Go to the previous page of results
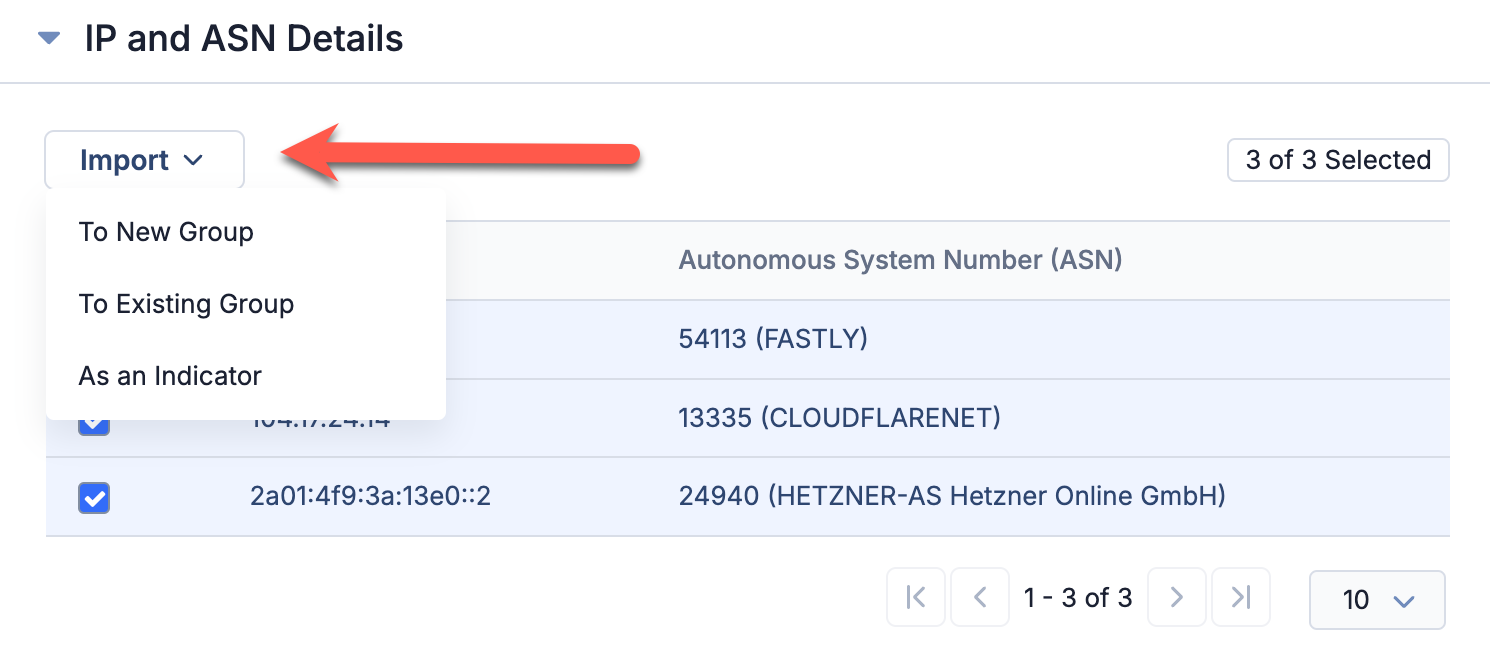 tap(979, 597)
